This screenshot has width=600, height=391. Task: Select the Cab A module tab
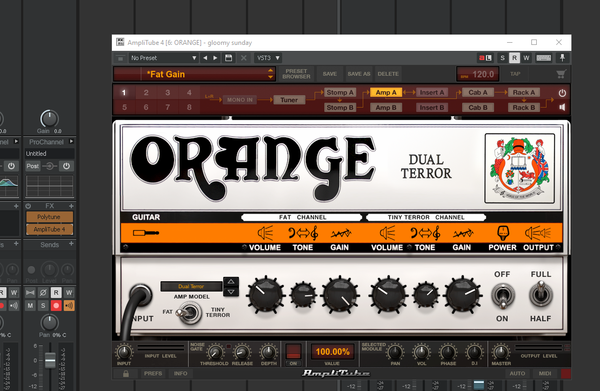[x=478, y=92]
